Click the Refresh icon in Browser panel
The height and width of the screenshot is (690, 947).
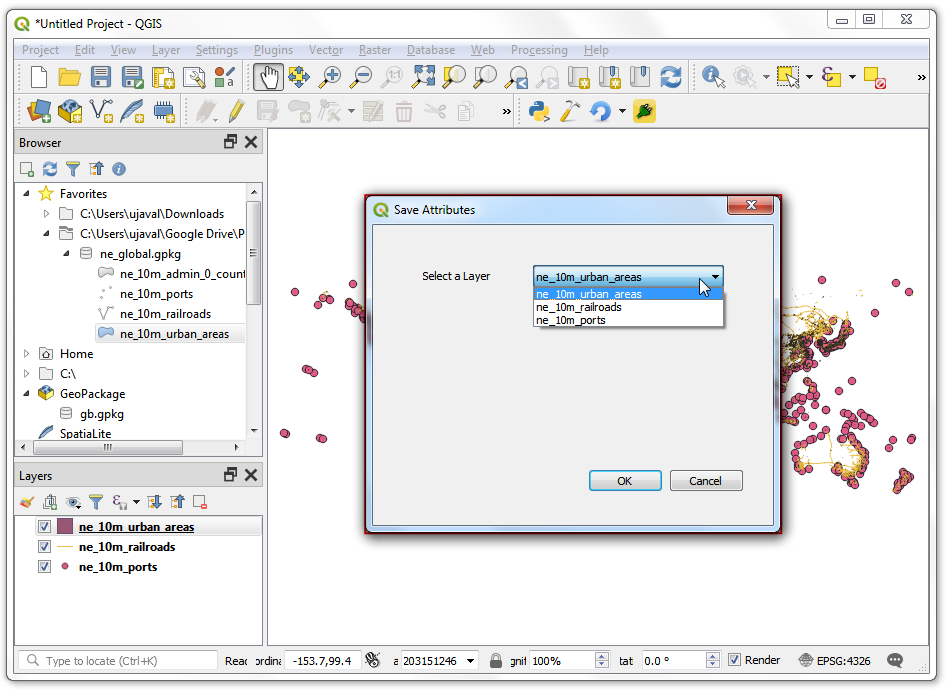50,169
